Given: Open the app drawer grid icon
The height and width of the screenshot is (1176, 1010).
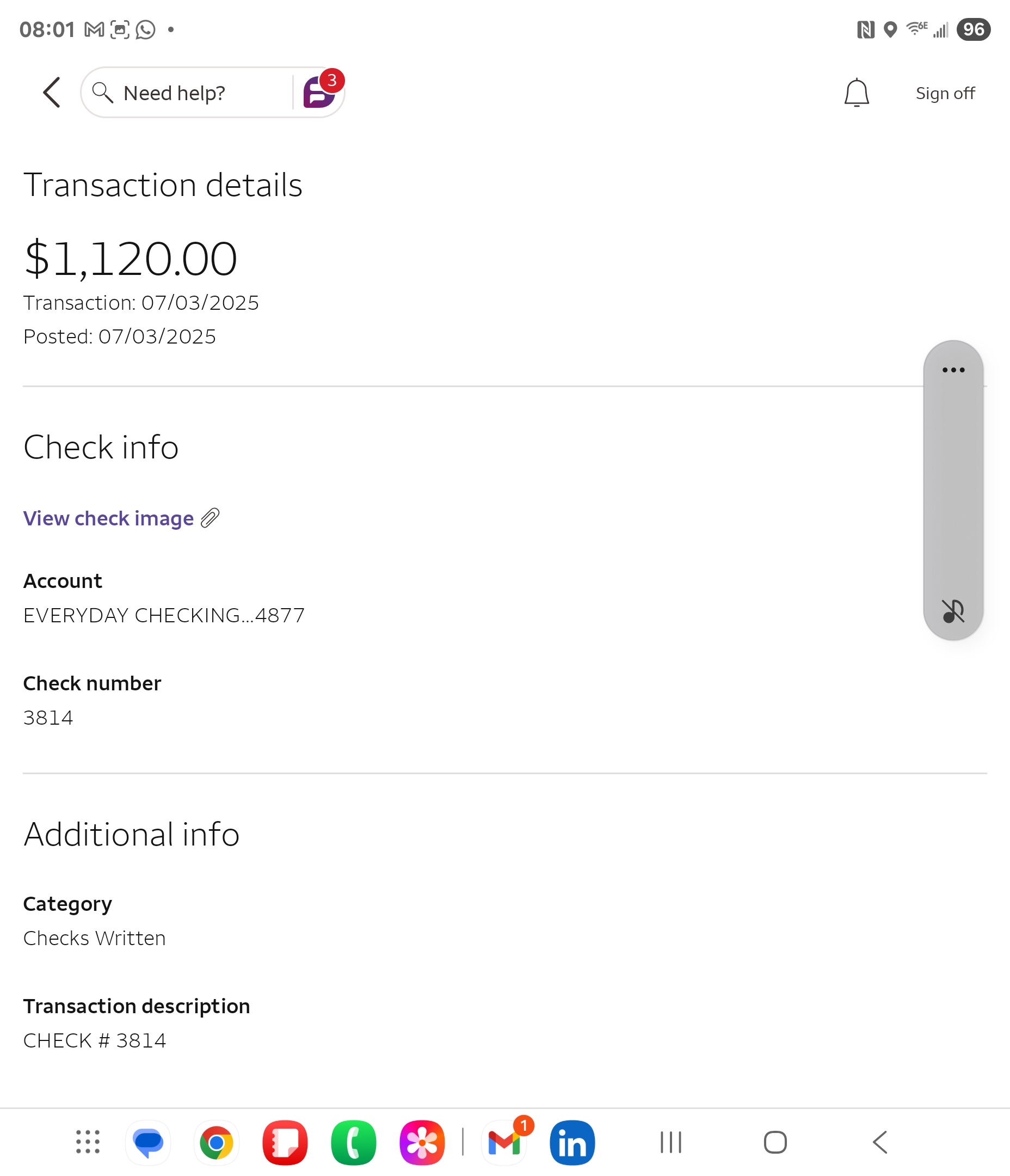Looking at the screenshot, I should click(x=88, y=1142).
